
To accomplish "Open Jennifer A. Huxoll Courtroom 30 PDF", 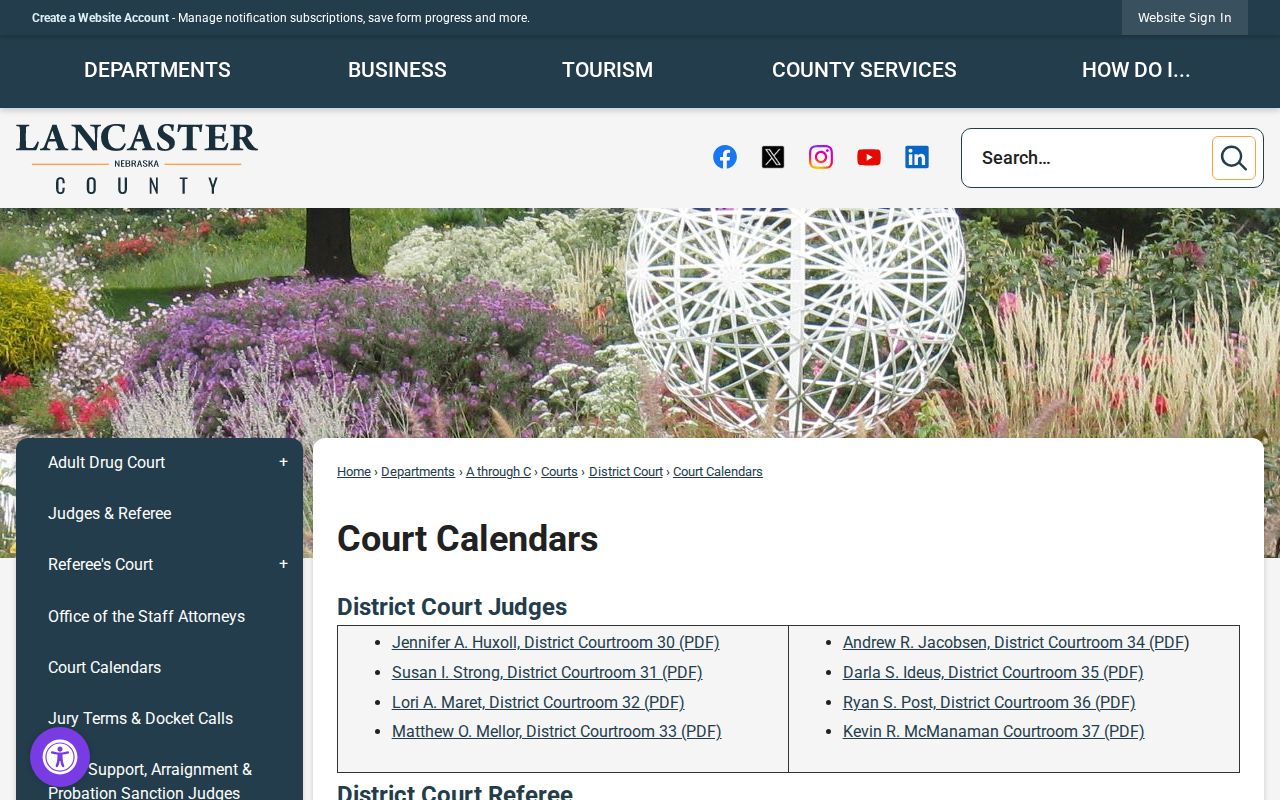I will (556, 643).
